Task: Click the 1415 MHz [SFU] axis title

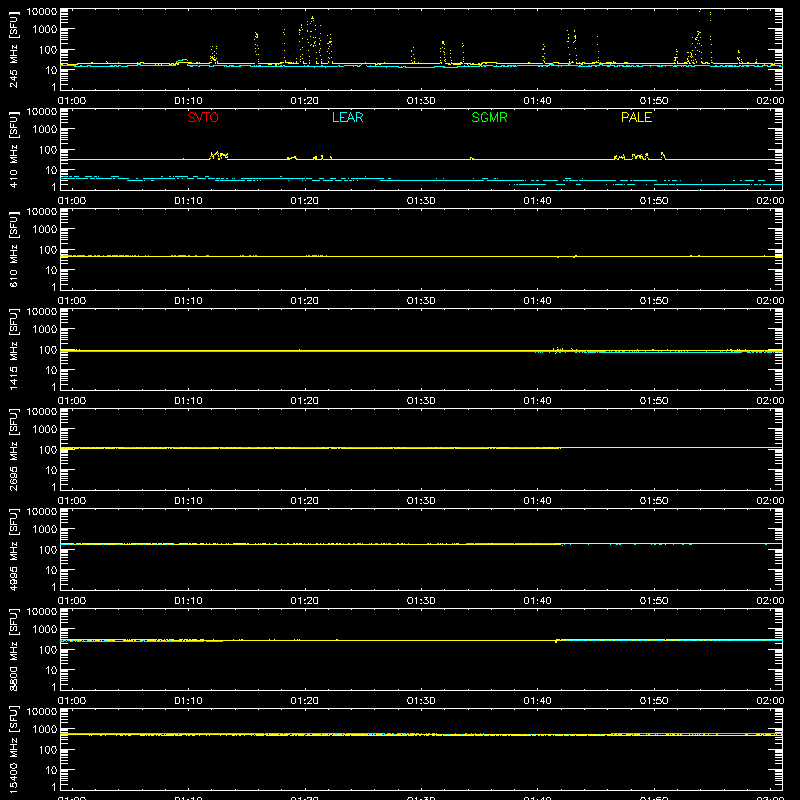Action: [x=14, y=349]
